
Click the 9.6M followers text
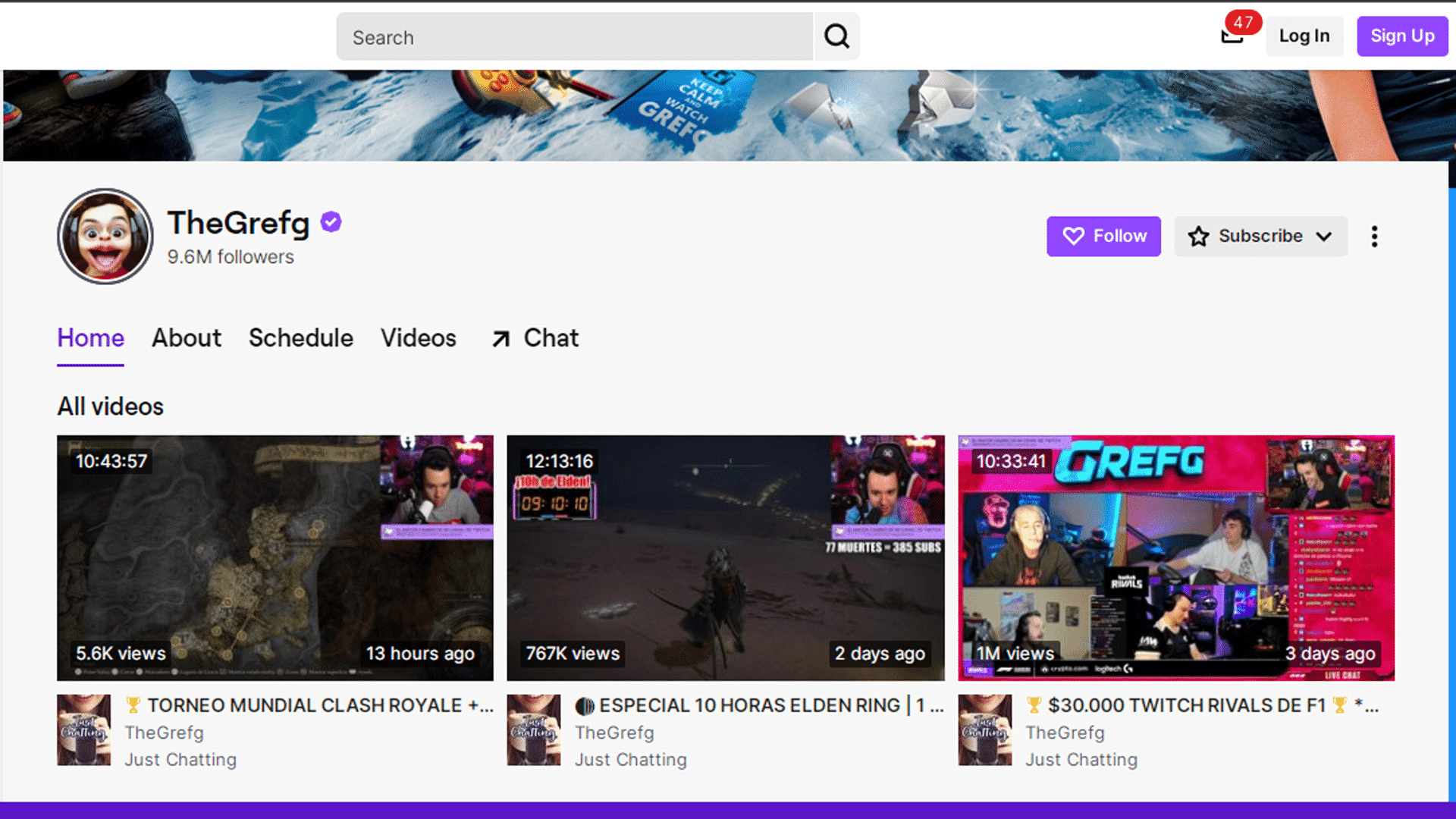point(231,257)
